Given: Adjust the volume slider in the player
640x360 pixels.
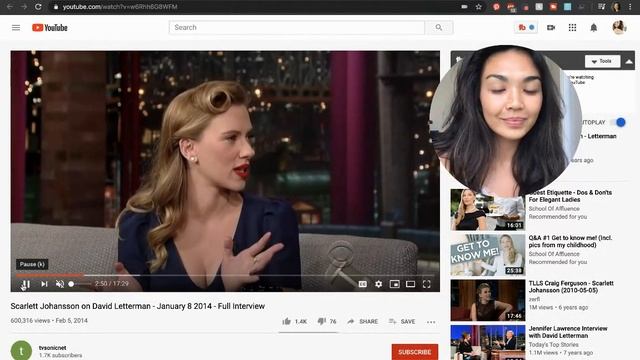Looking at the screenshot, I should (x=80, y=284).
